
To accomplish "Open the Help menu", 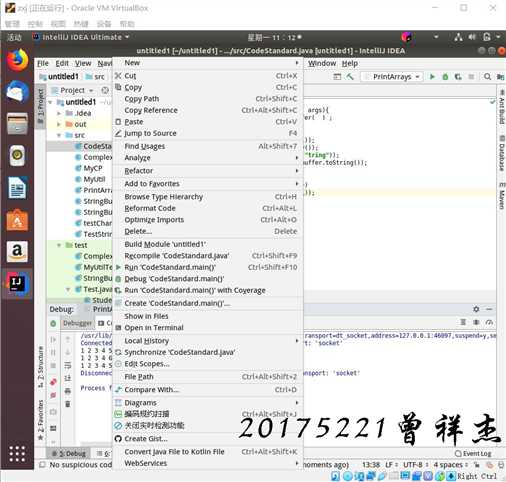I will coord(350,63).
